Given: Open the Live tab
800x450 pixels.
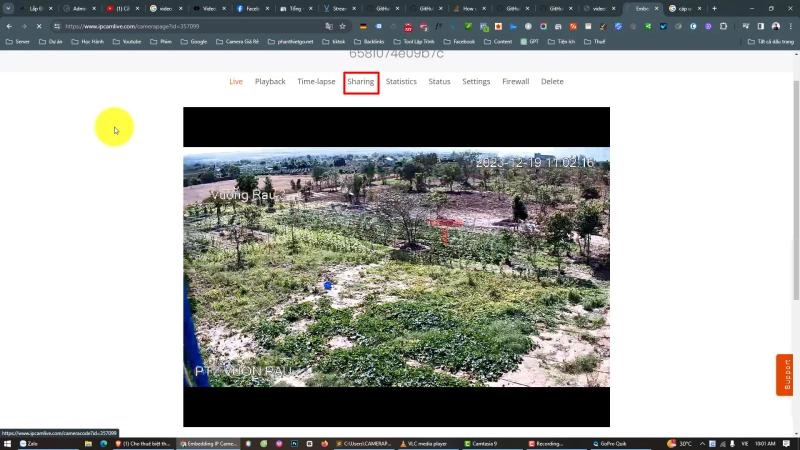Looking at the screenshot, I should point(236,82).
